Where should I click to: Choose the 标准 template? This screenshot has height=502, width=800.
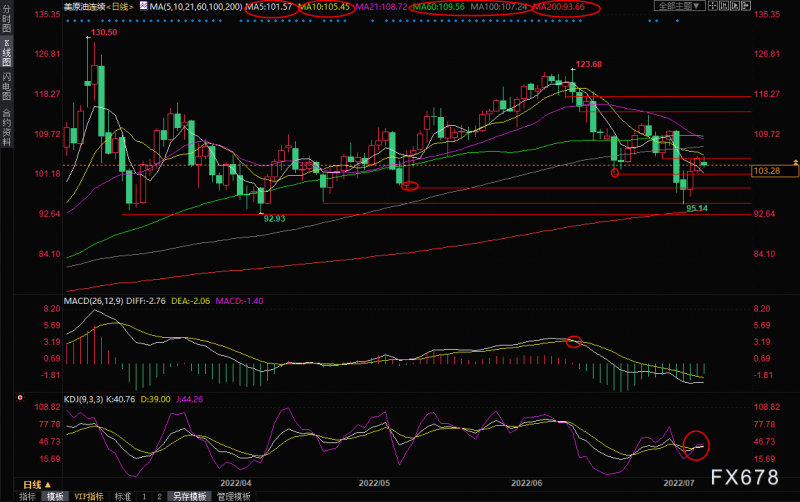click(x=122, y=496)
